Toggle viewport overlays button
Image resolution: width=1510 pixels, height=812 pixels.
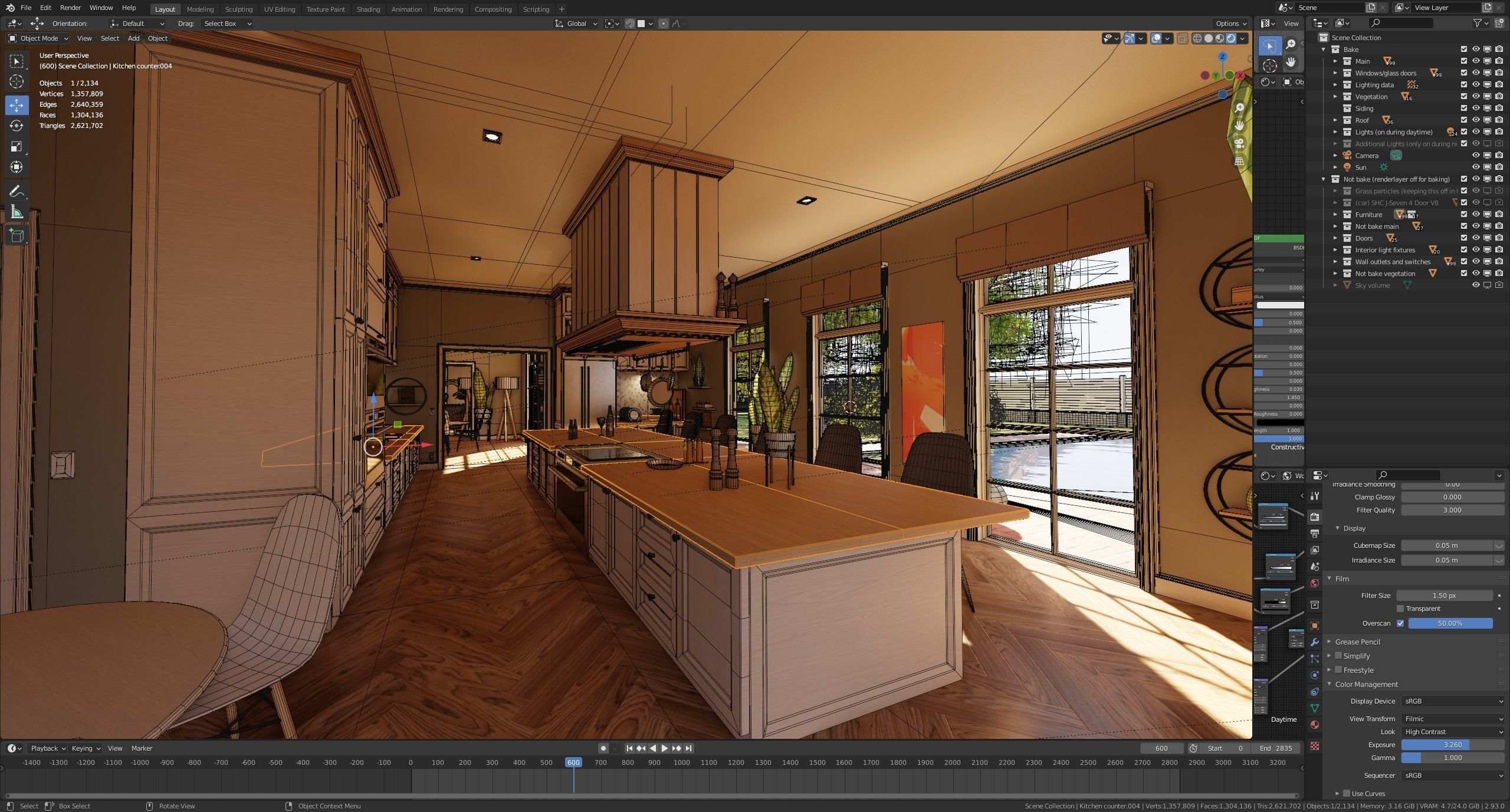(1156, 38)
